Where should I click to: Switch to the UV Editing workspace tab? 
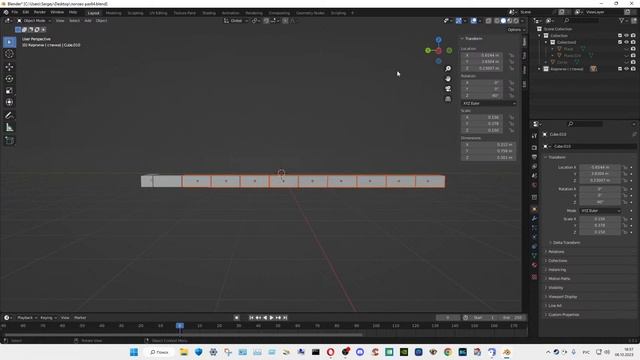[x=158, y=13]
